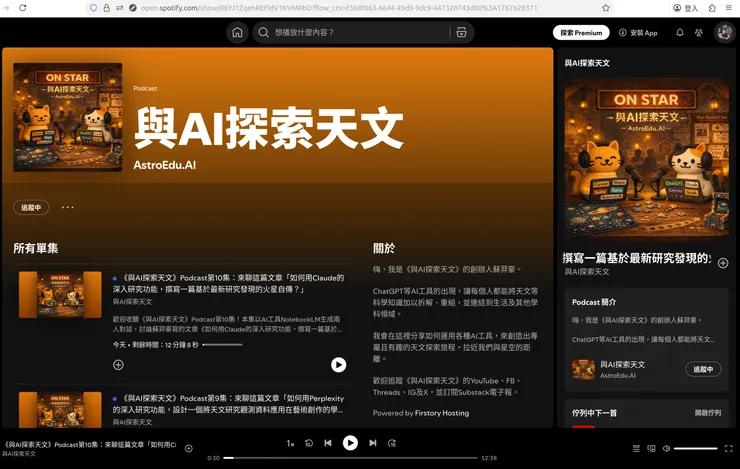This screenshot has height=469, width=740.
Task: Click 登入 in browser toolbar
Action: (685, 8)
